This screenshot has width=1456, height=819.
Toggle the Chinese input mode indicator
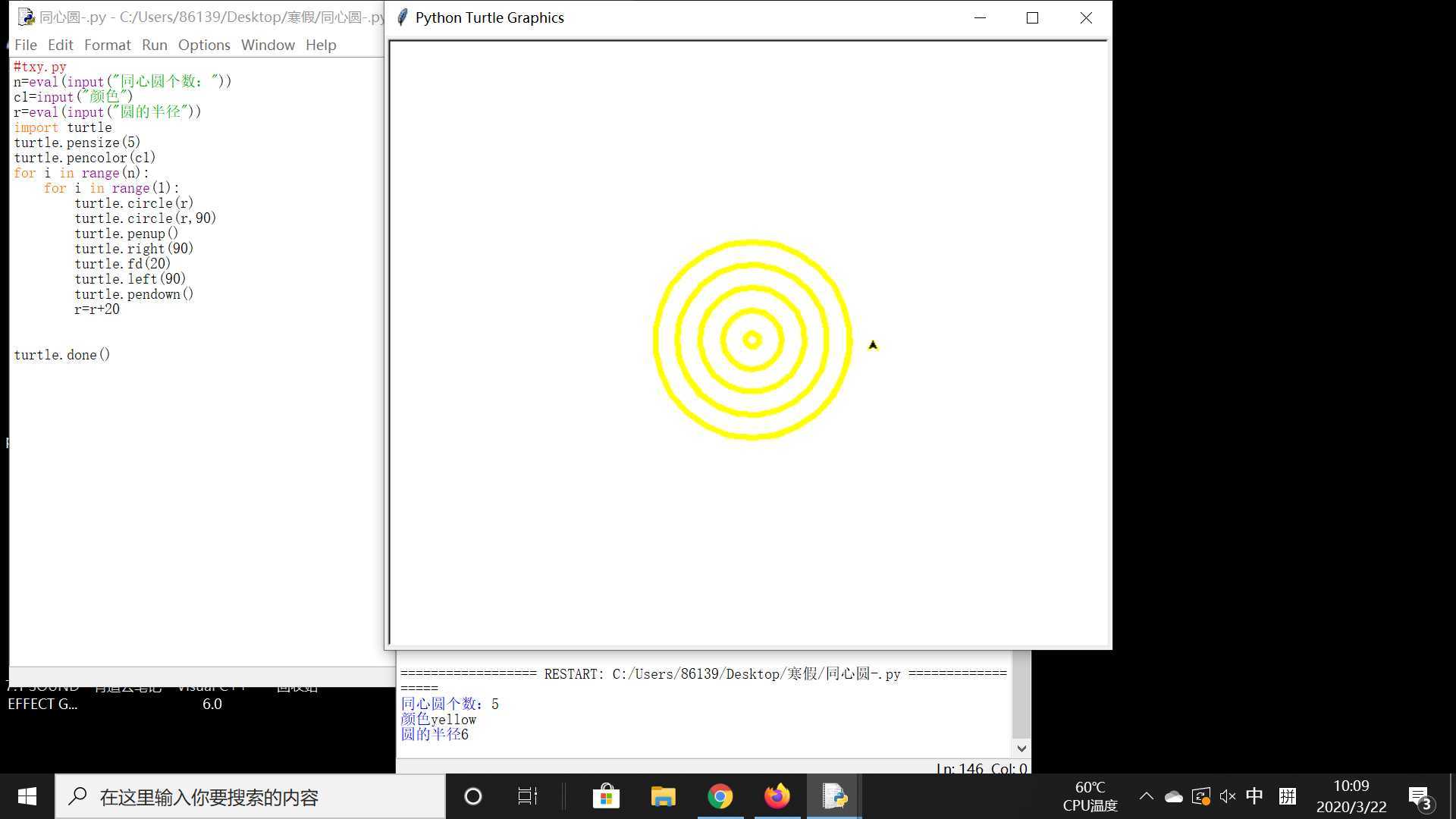pyautogui.click(x=1254, y=796)
